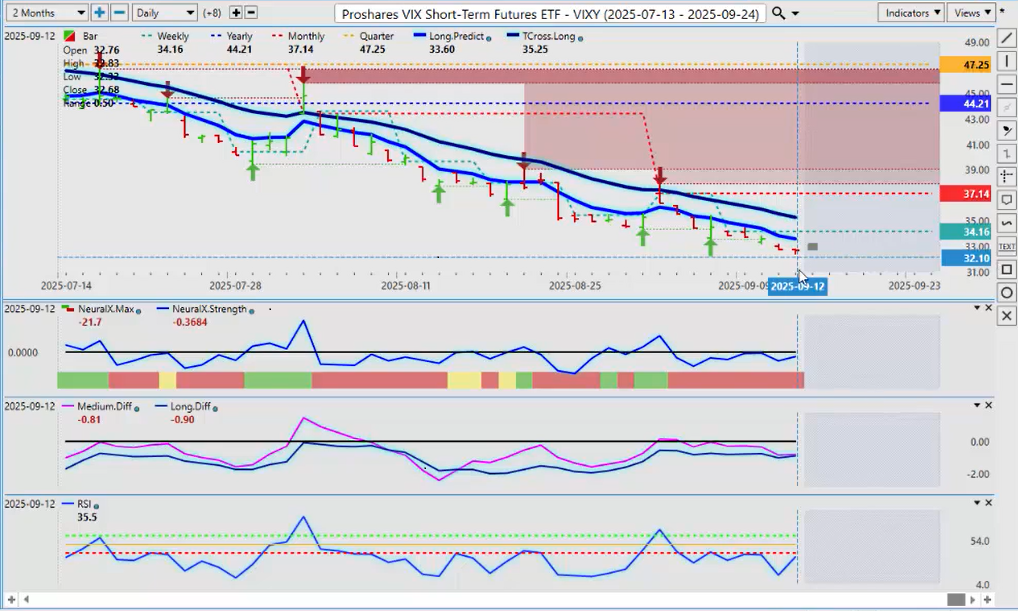The height and width of the screenshot is (611, 1018).
Task: Select the freehand curve drawing tool
Action: tap(1006, 223)
